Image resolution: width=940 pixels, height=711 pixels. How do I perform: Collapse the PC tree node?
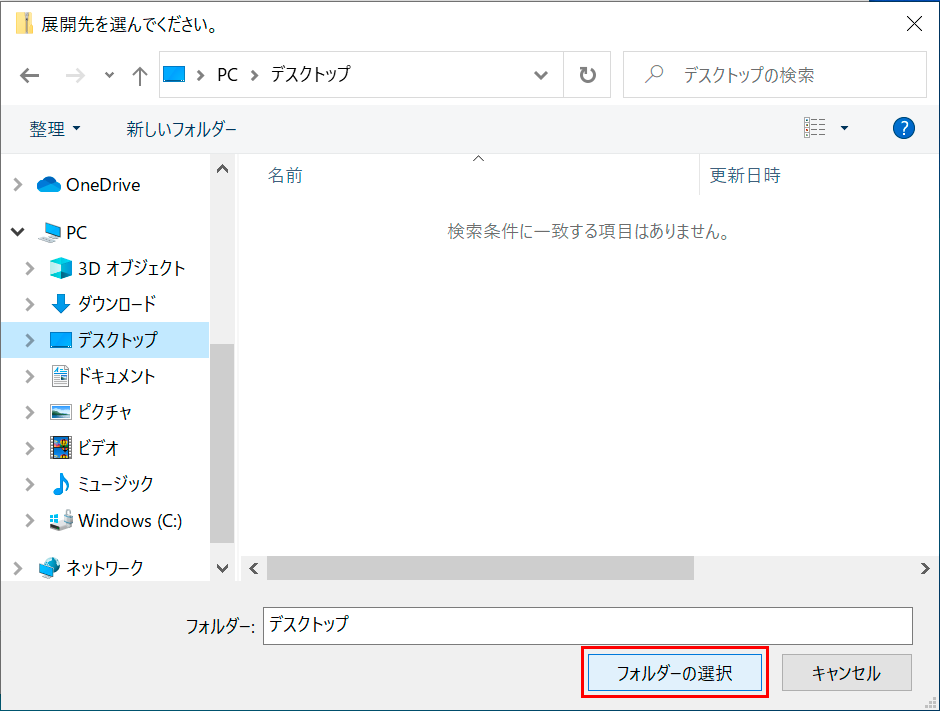click(18, 232)
